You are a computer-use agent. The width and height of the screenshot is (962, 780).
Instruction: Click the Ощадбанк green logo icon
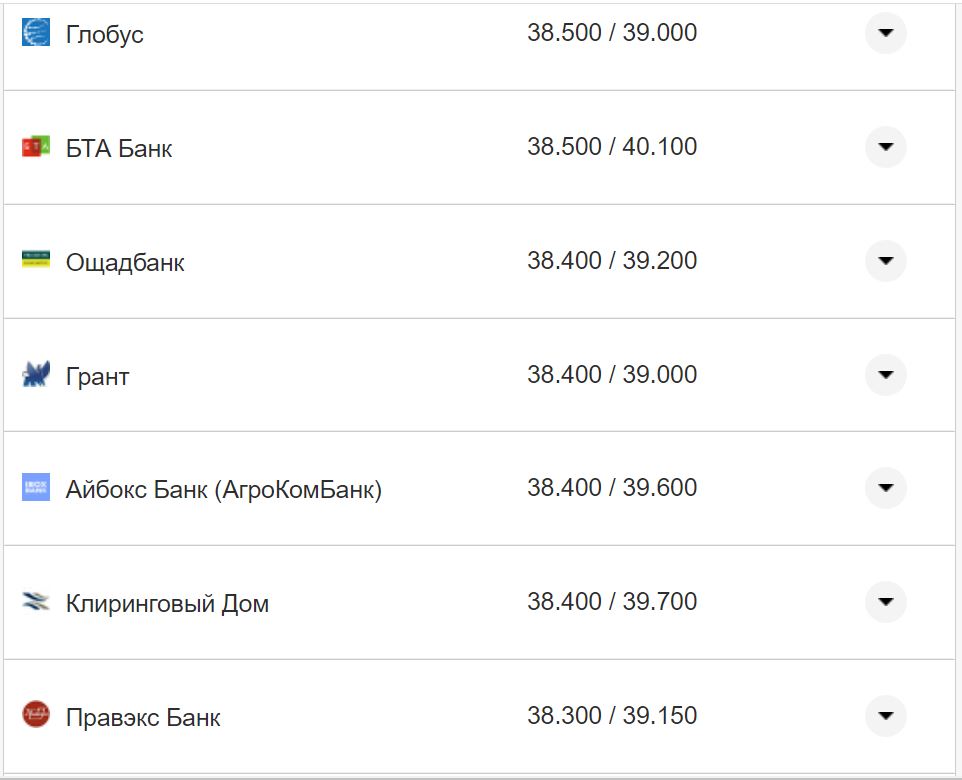(36, 260)
